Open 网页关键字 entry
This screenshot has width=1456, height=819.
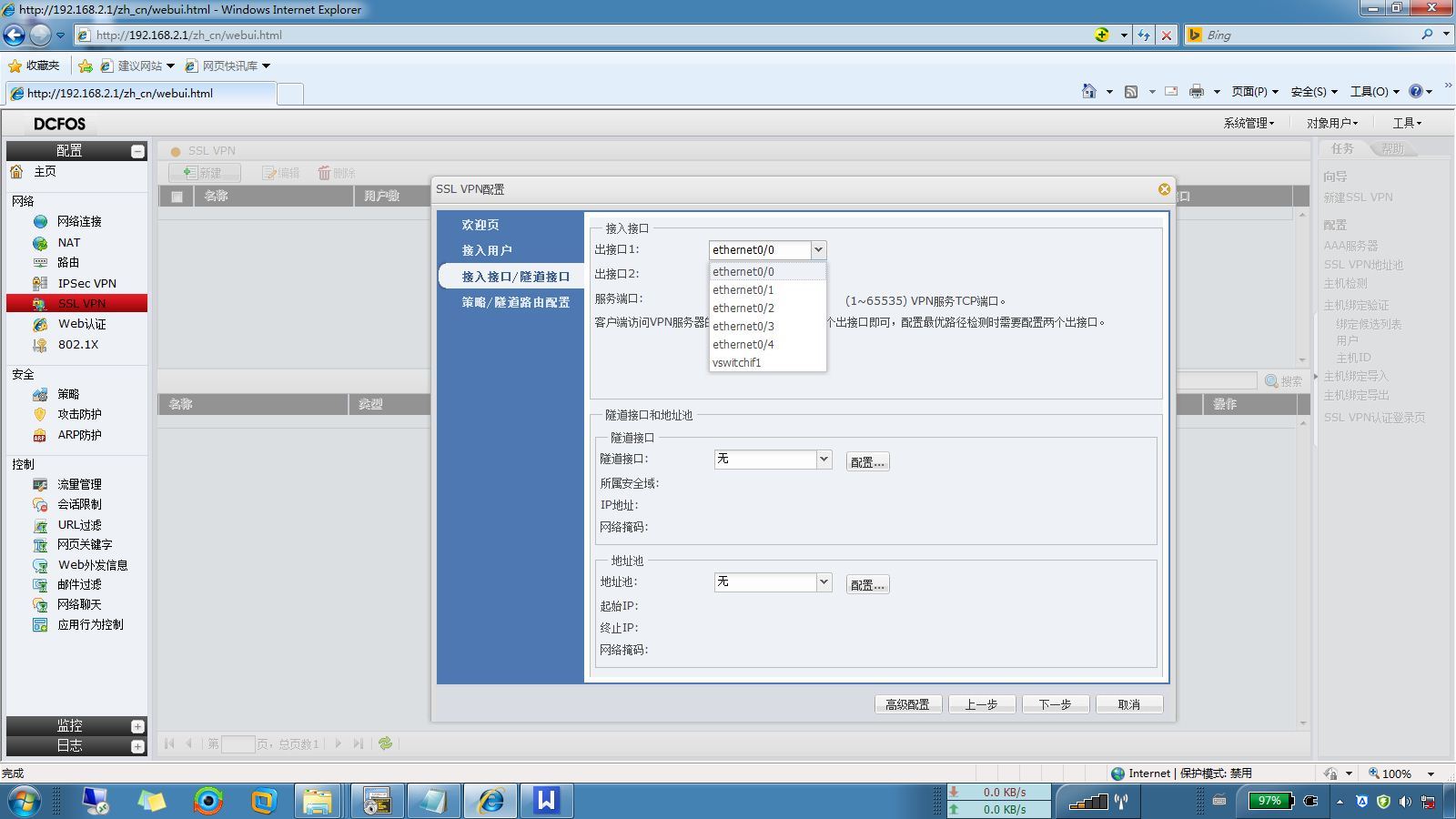pos(85,544)
